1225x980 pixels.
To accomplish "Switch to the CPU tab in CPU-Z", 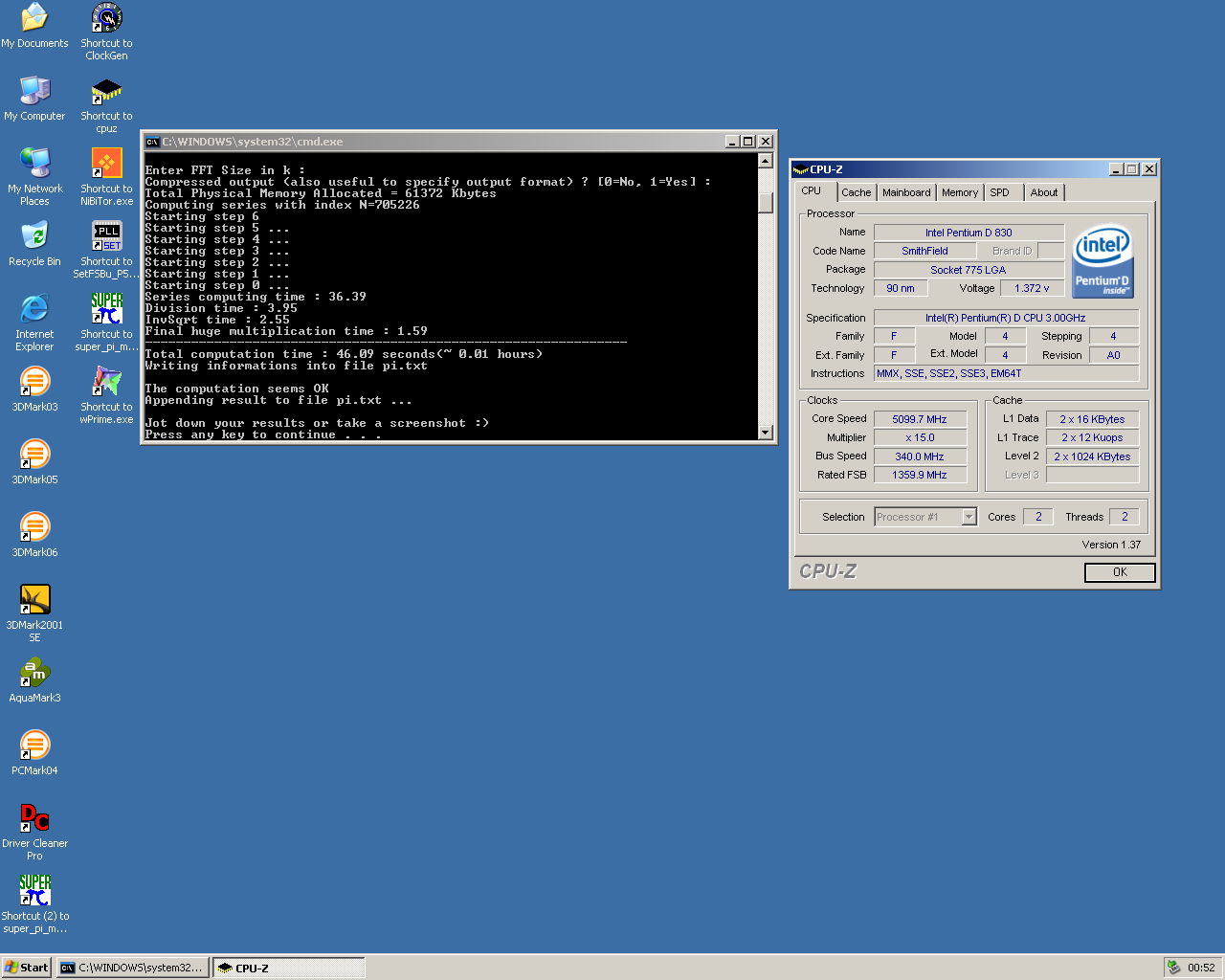I will pos(813,191).
